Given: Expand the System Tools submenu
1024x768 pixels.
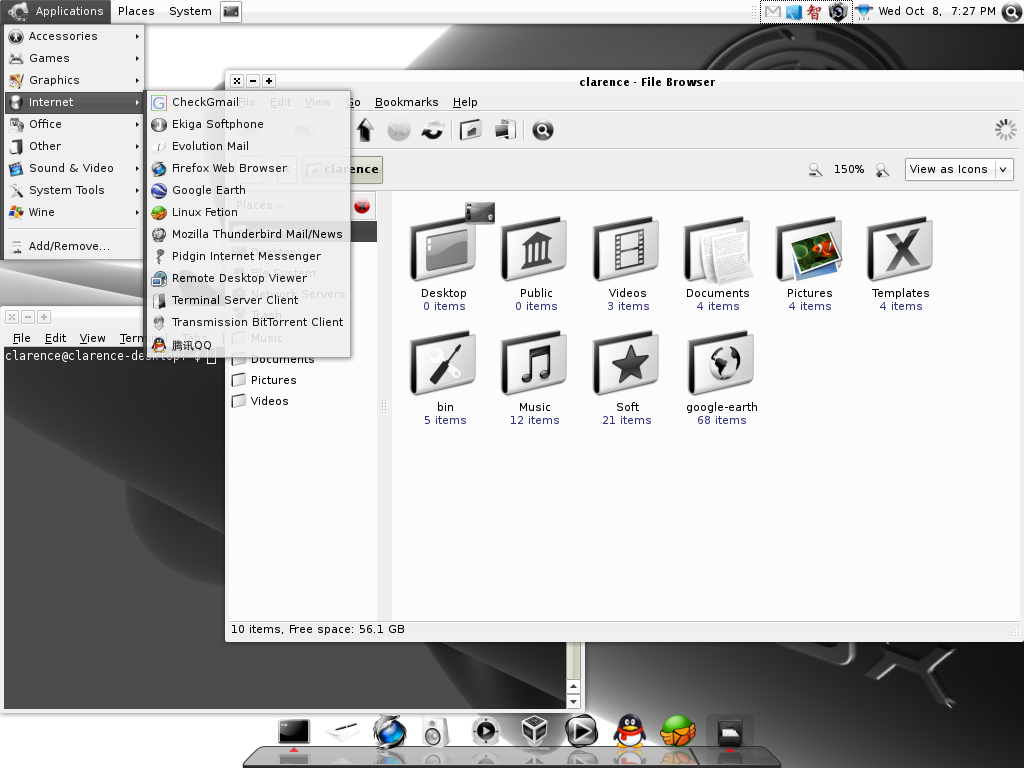Looking at the screenshot, I should tap(74, 190).
